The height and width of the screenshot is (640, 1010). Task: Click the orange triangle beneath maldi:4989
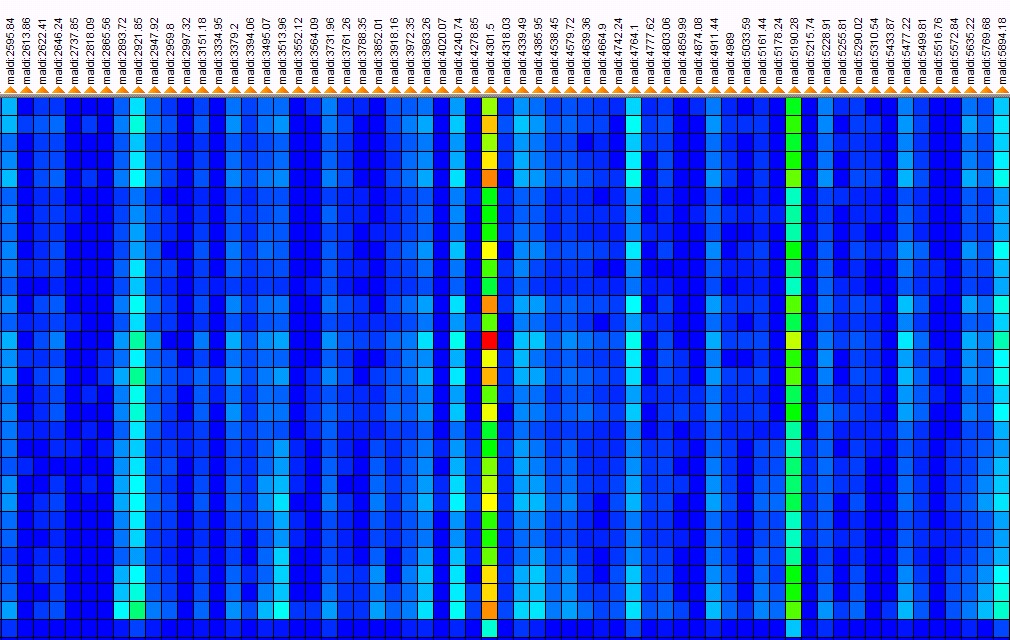731,90
